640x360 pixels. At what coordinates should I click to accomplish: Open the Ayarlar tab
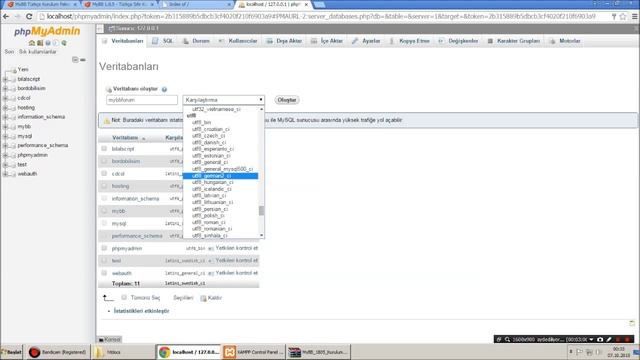[367, 41]
